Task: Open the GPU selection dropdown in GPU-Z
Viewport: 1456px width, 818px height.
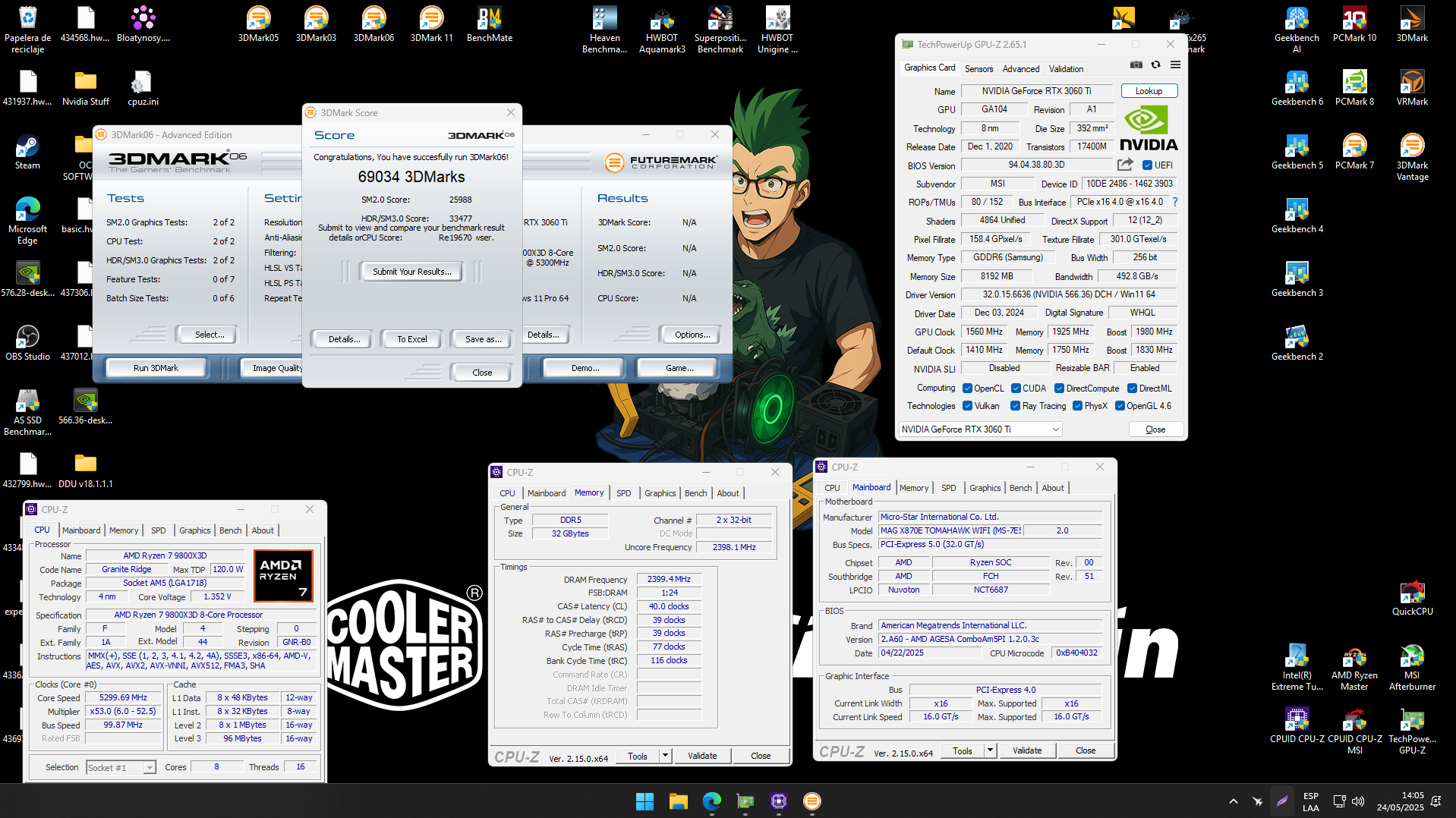Action: (x=980, y=429)
